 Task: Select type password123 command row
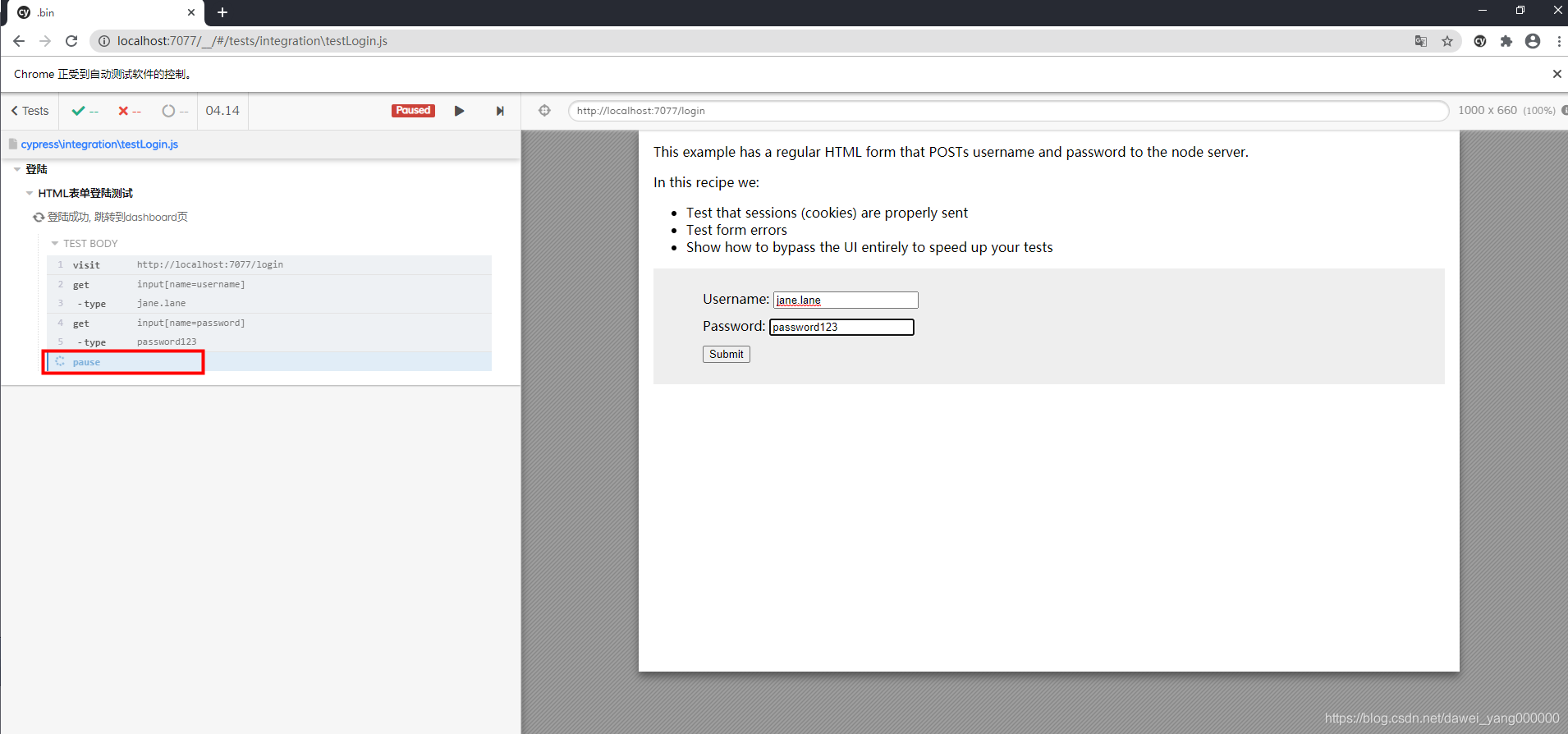[x=269, y=342]
